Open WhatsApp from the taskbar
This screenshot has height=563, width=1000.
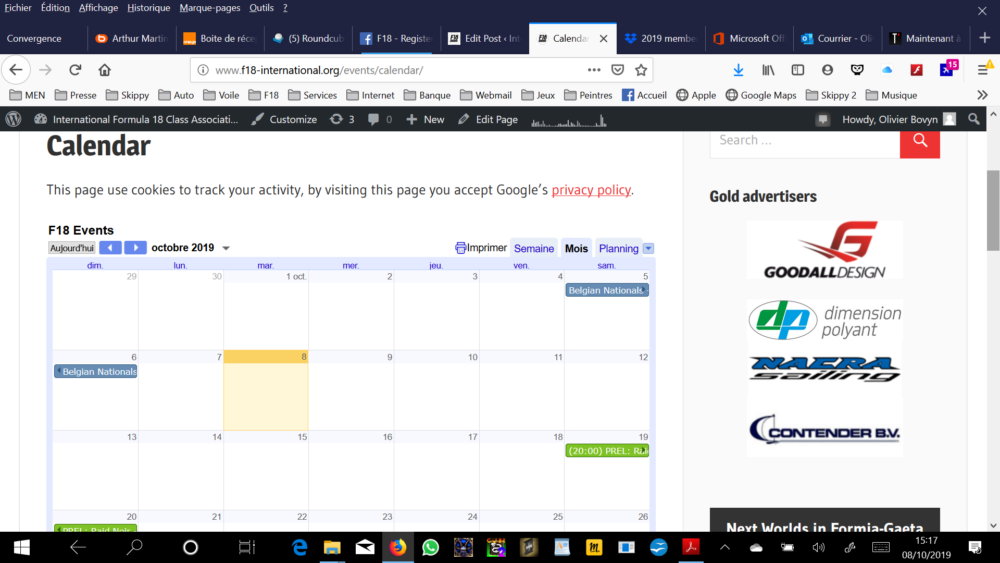[430, 547]
